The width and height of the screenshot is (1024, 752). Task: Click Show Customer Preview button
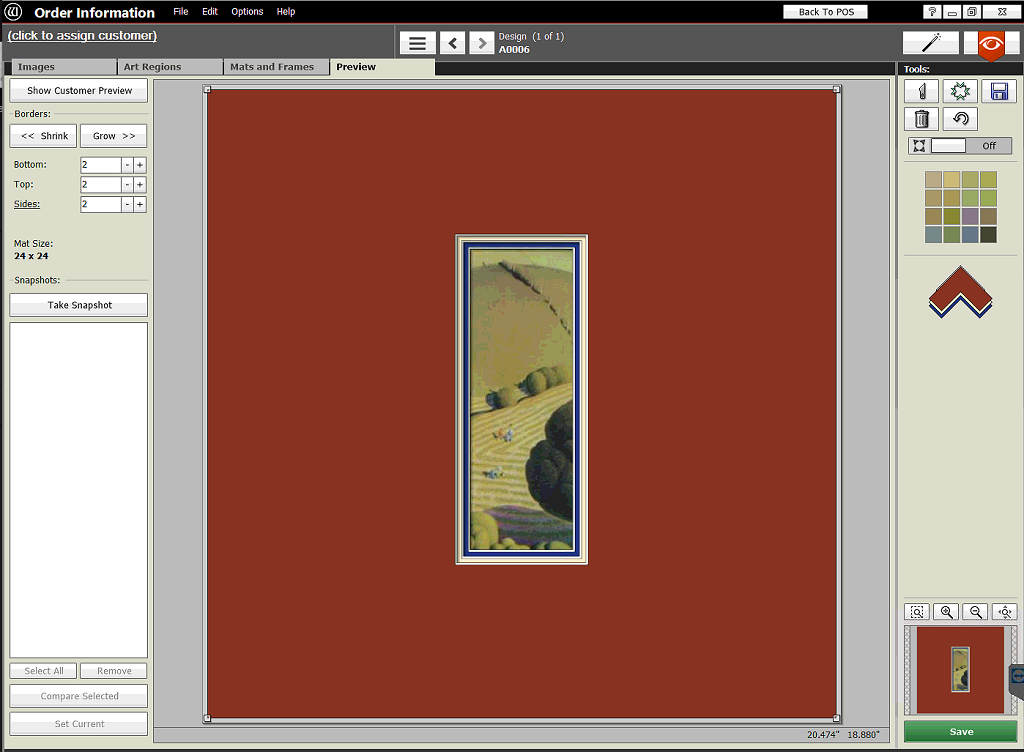(78, 91)
